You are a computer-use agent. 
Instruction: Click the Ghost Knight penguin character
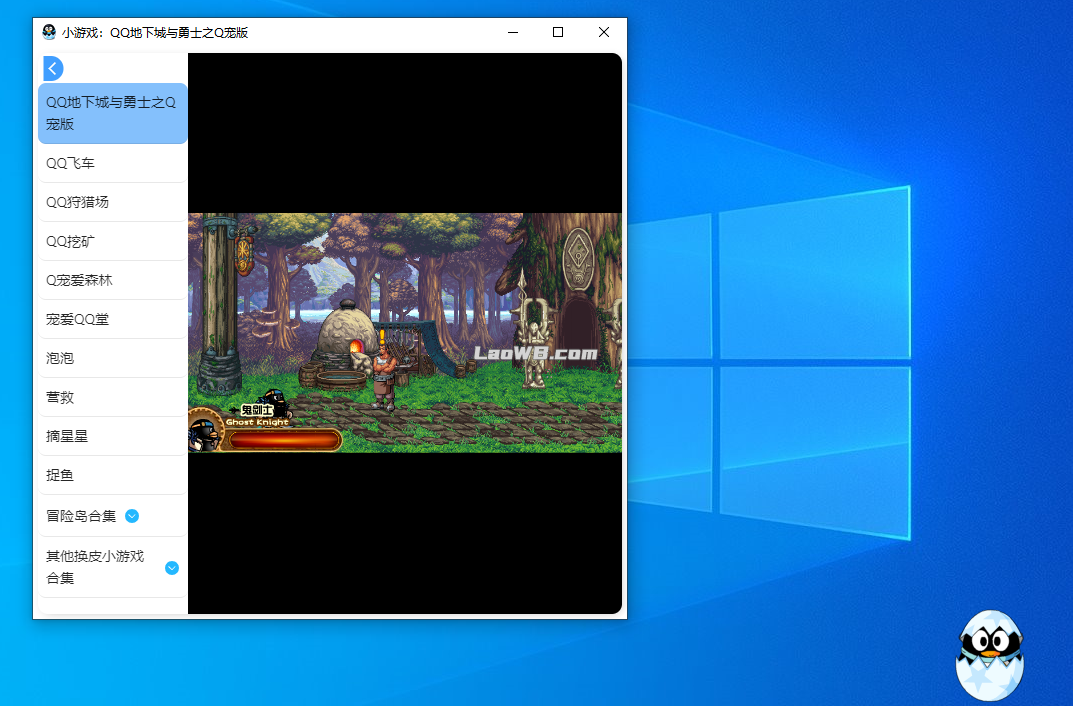tap(274, 403)
